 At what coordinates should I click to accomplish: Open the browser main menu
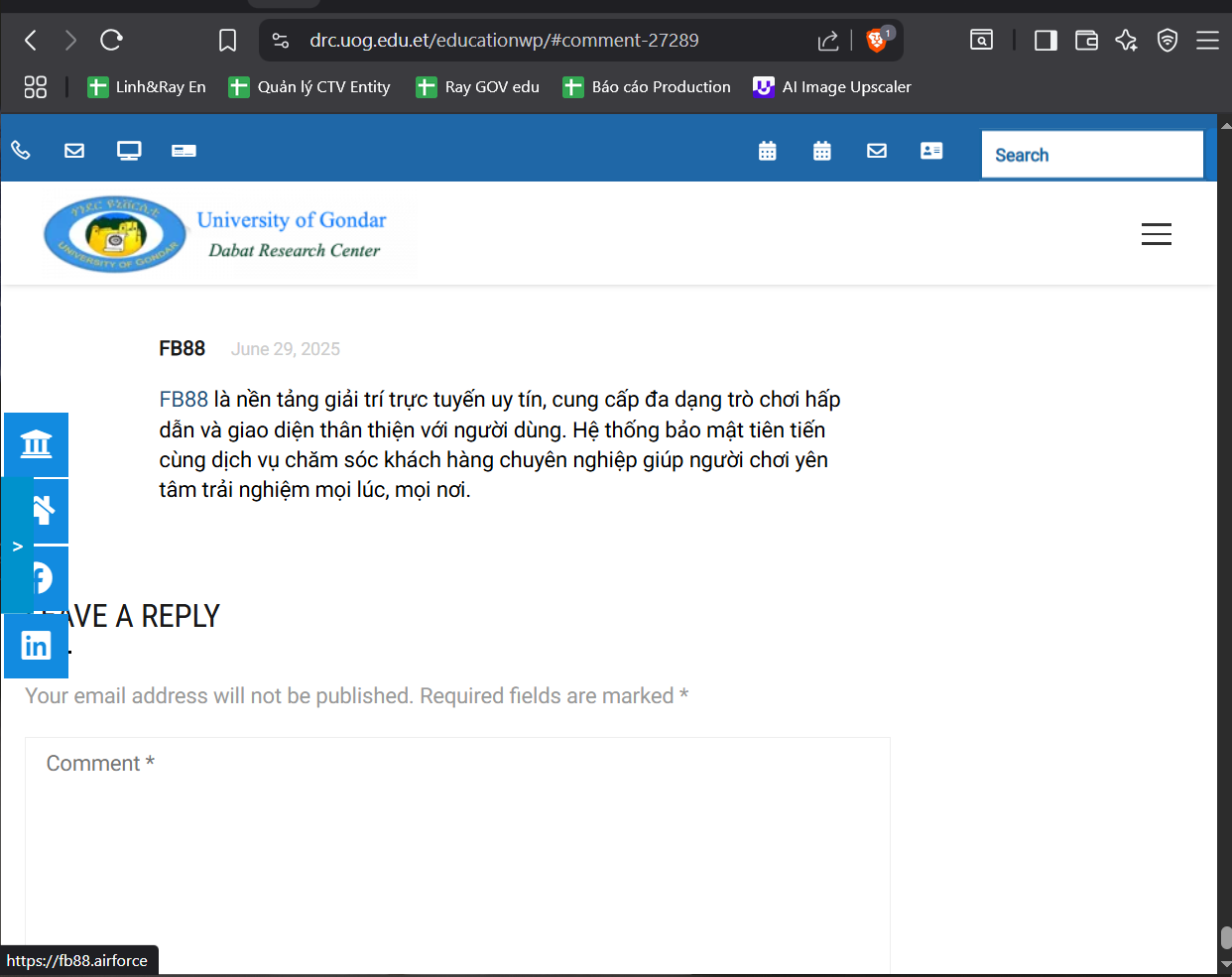(1207, 40)
